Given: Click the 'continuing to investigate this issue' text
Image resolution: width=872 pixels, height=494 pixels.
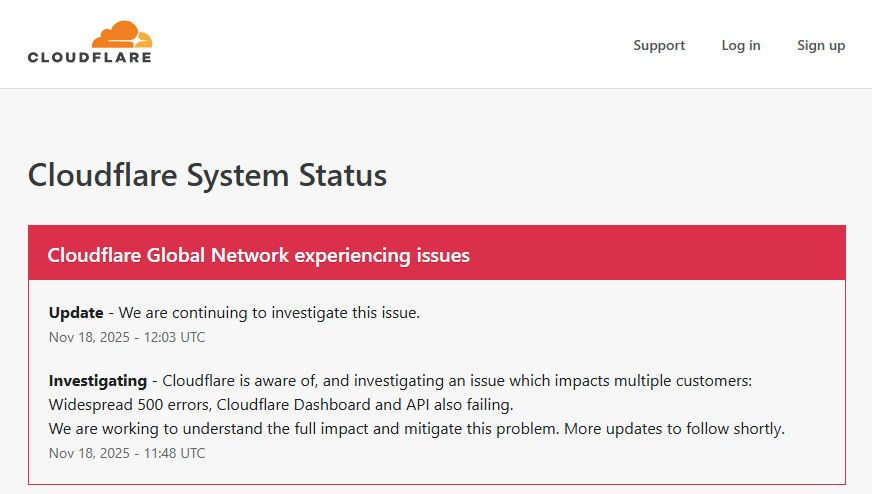Looking at the screenshot, I should 300,313.
